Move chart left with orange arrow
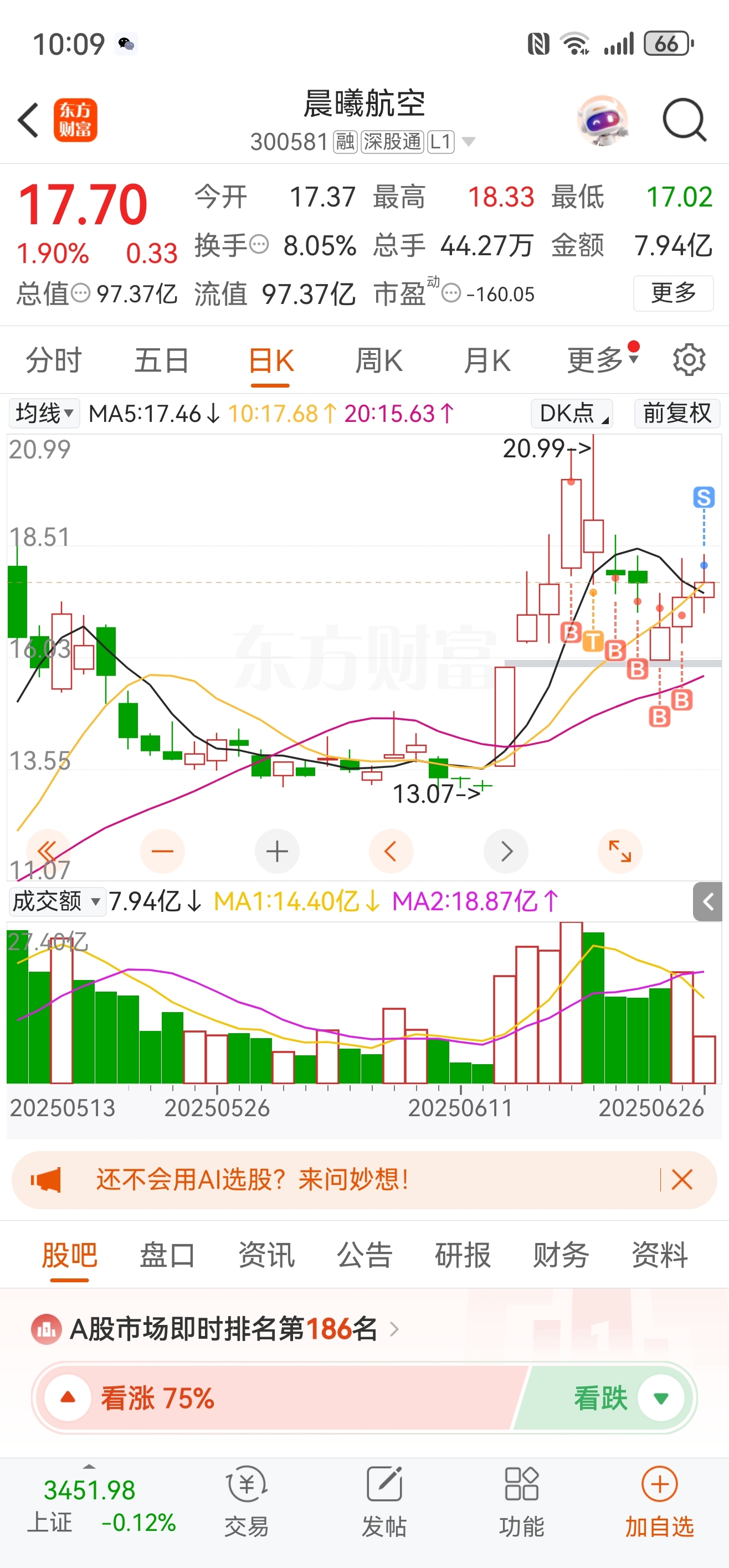 pyautogui.click(x=391, y=850)
